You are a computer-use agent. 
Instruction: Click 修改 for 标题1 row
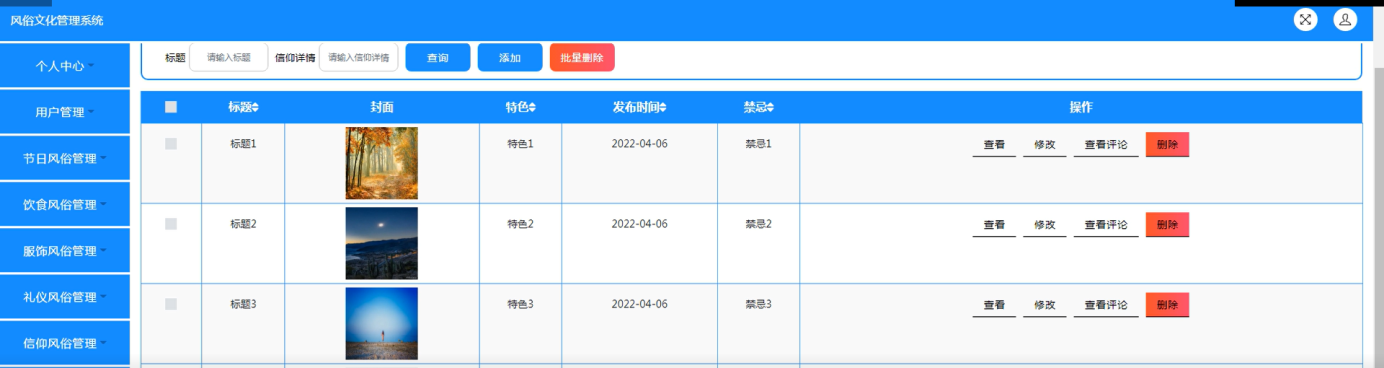(1045, 145)
